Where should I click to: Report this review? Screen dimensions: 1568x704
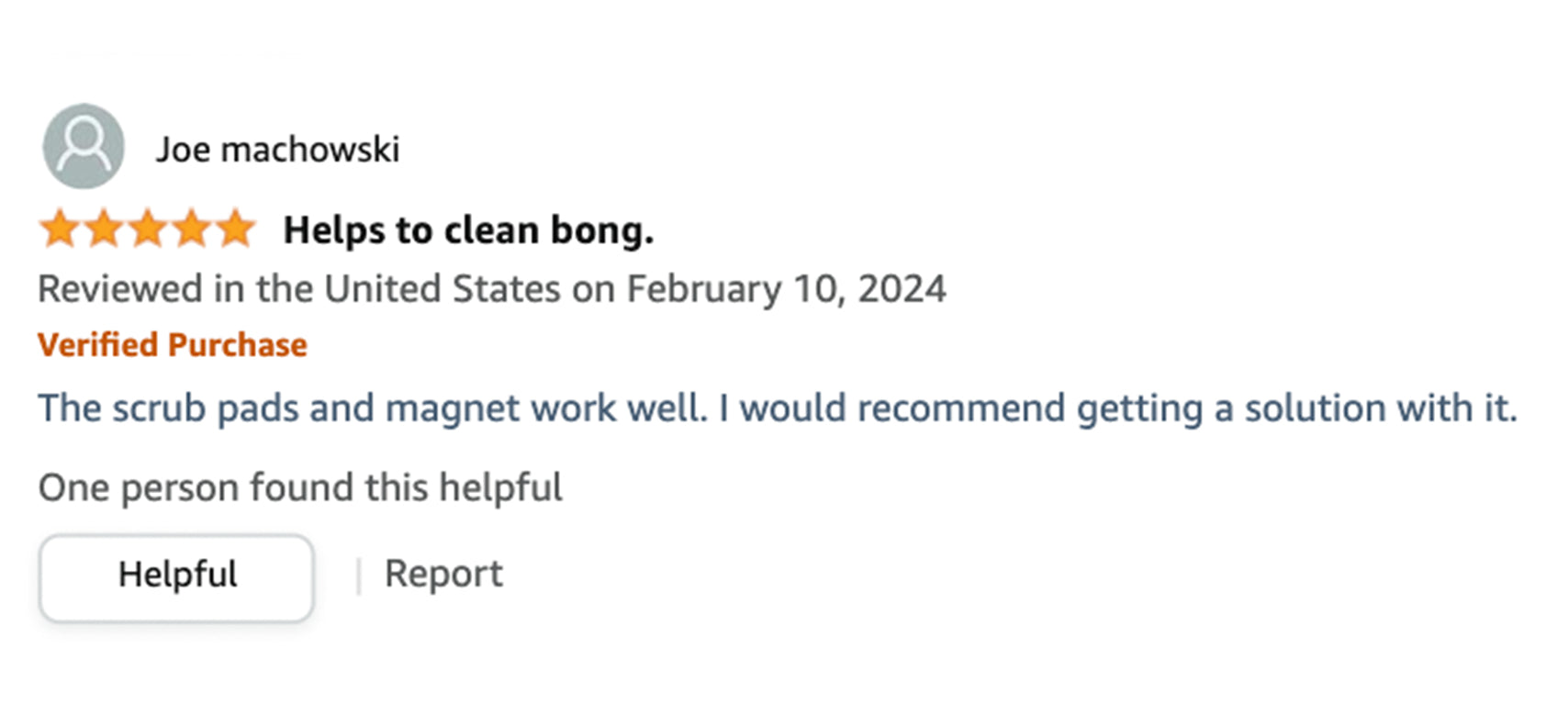point(443,575)
